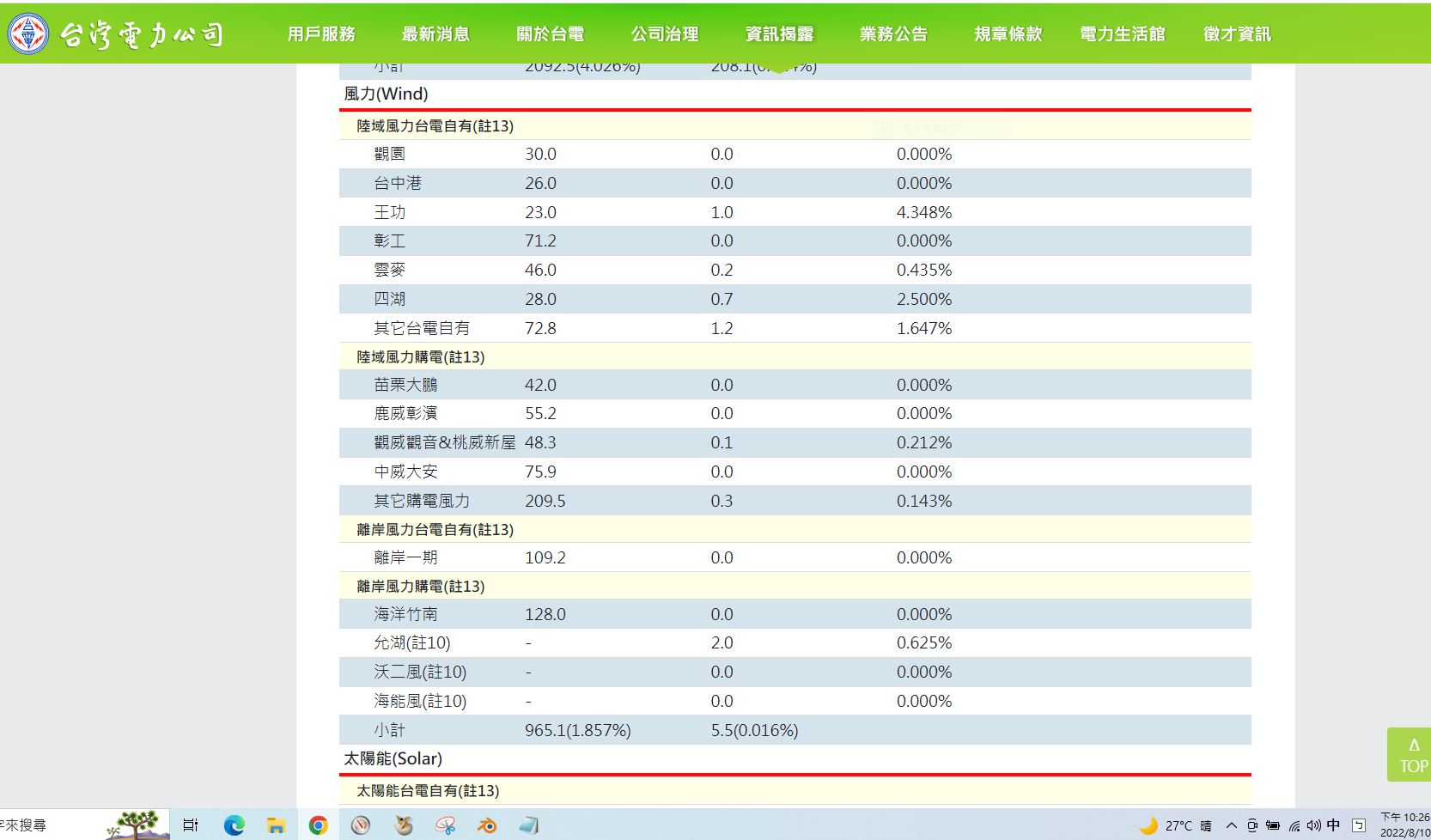Screen dimensions: 1431x840
Task: Select the 太陽能台電自有(註13) group row
Action: coord(795,790)
